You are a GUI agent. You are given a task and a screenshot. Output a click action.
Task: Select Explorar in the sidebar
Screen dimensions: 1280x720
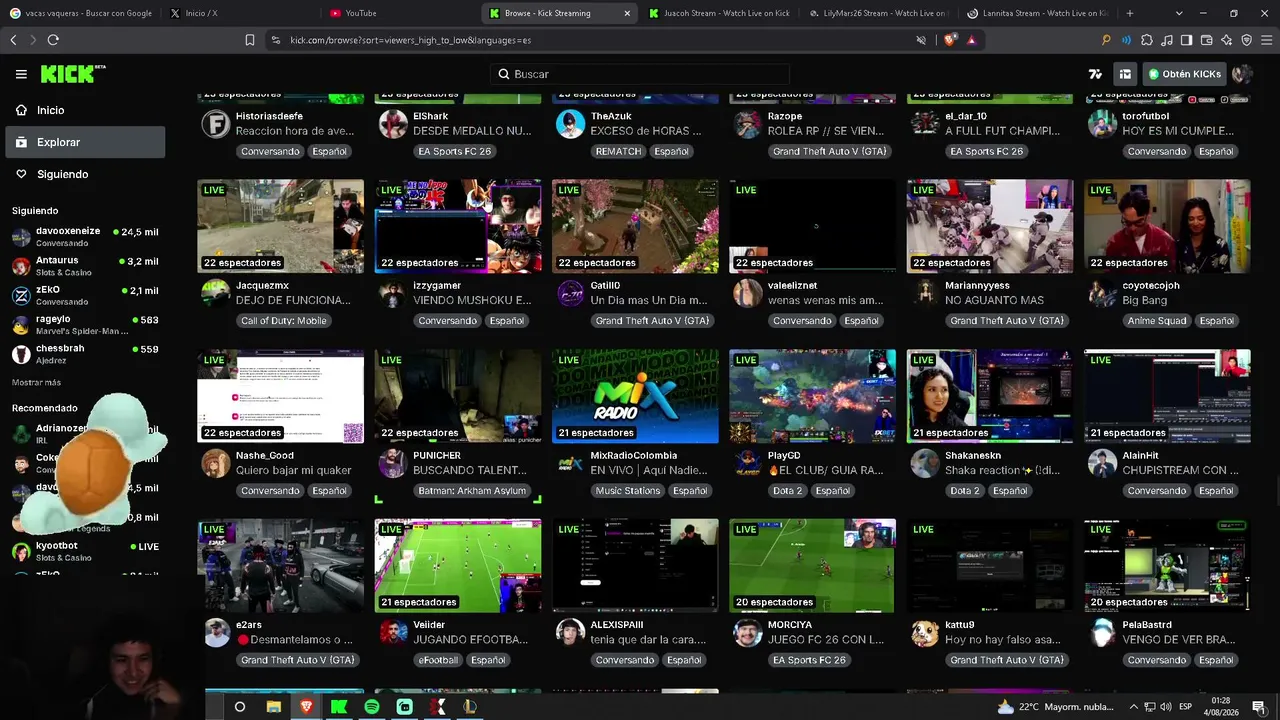click(x=84, y=142)
